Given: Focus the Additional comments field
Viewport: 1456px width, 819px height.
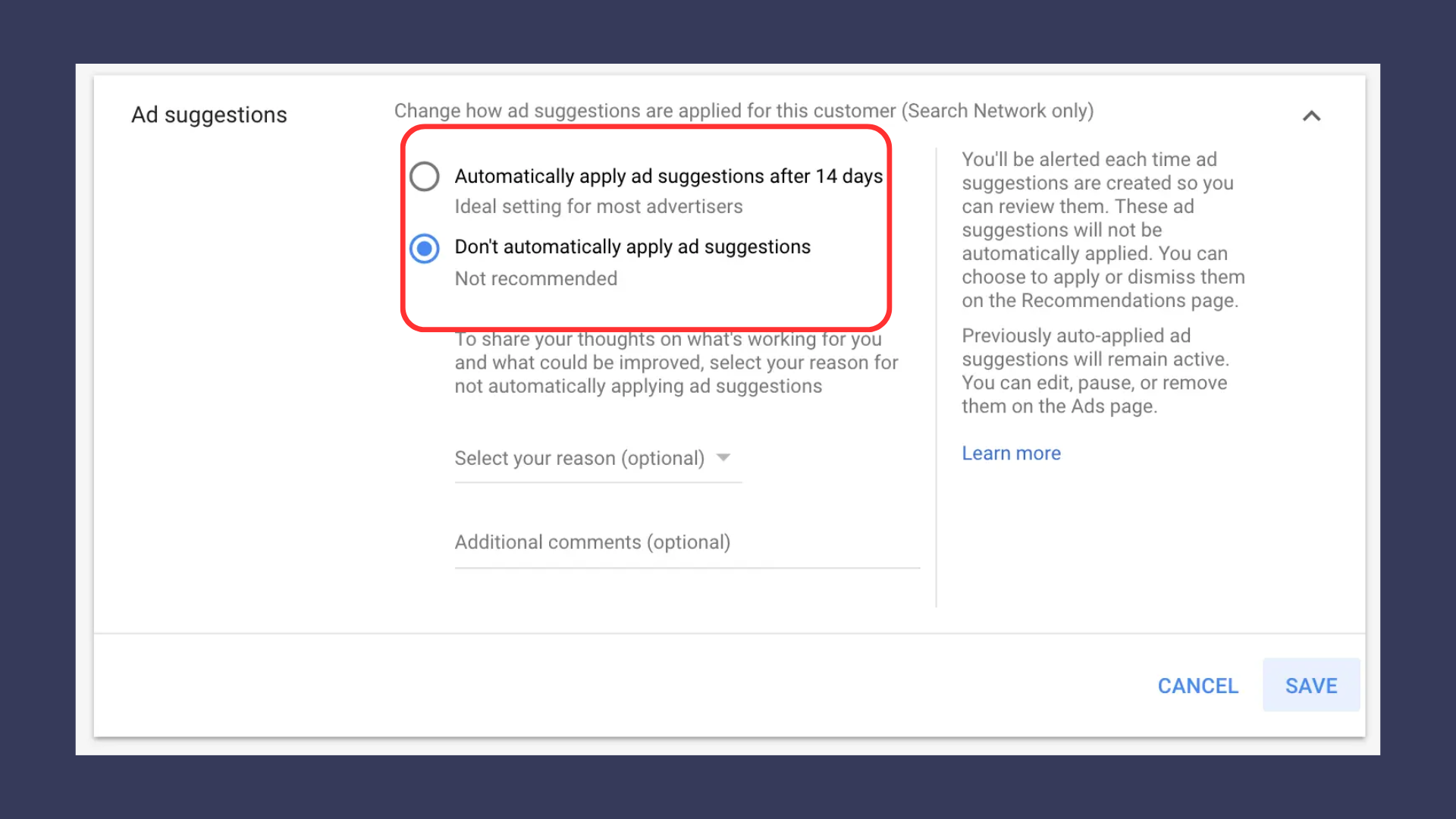Looking at the screenshot, I should tap(686, 543).
